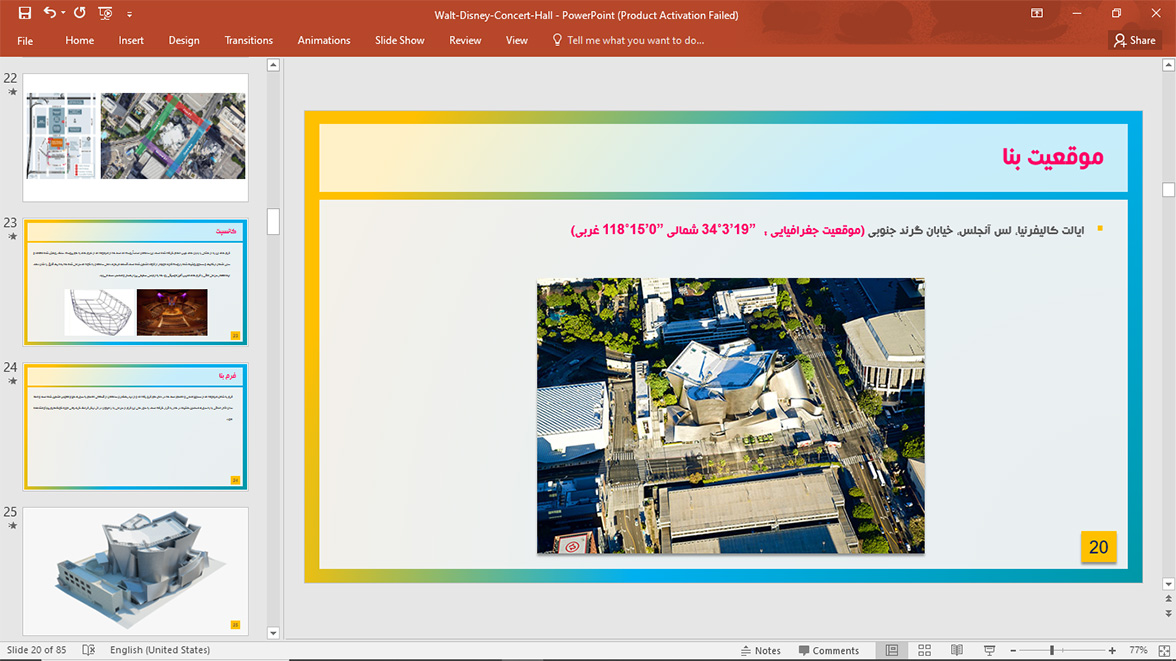Select slide 23 thumbnail
Viewport: 1176px width, 661px height.
136,282
